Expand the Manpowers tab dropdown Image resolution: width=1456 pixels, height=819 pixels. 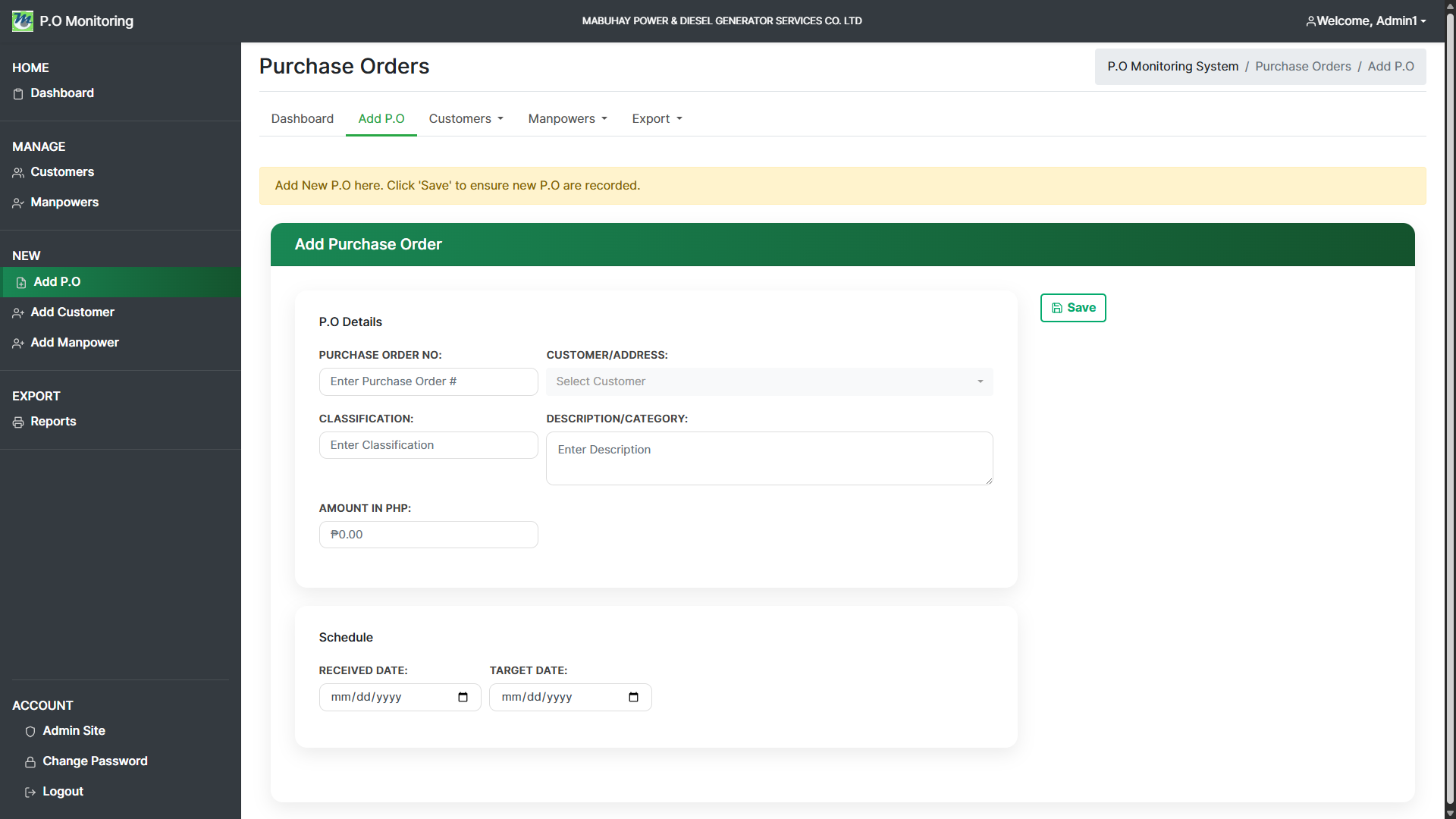(567, 119)
